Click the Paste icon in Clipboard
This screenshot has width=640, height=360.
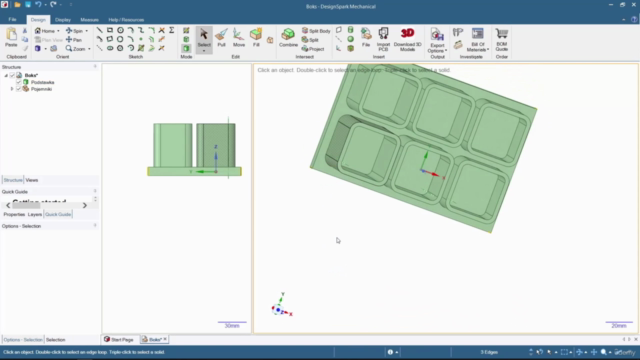click(11, 37)
